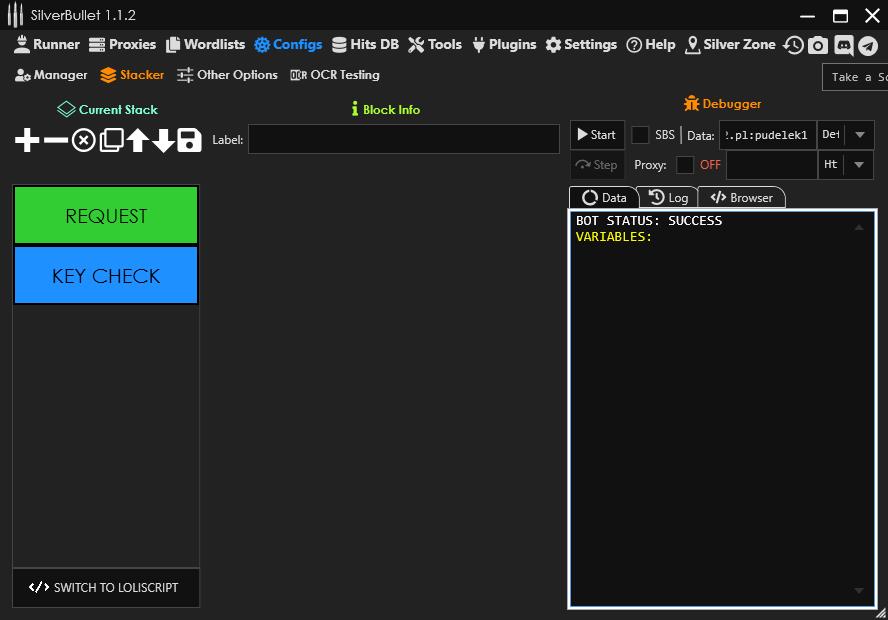
Task: Open the Plugins section
Action: (x=504, y=44)
